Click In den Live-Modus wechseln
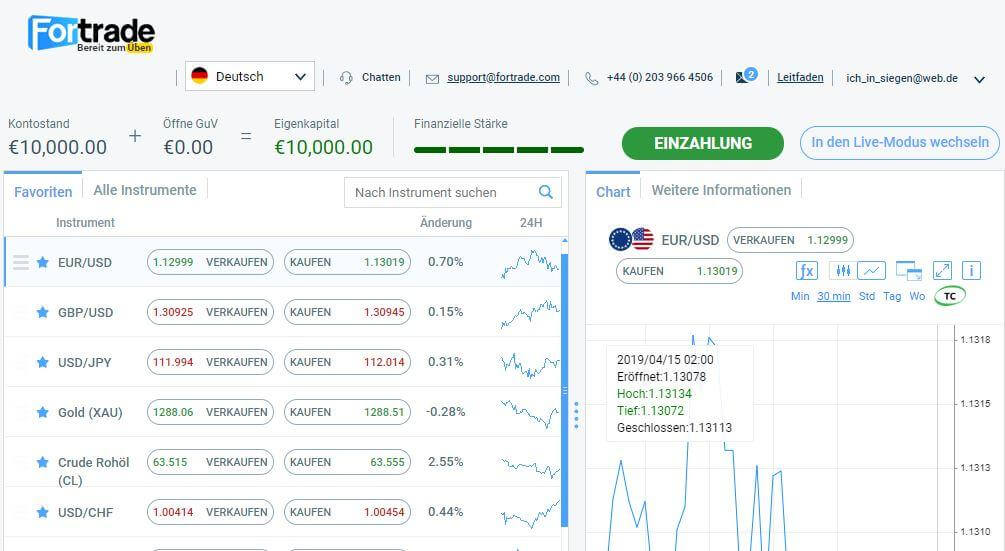This screenshot has width=1005, height=551. pos(900,142)
